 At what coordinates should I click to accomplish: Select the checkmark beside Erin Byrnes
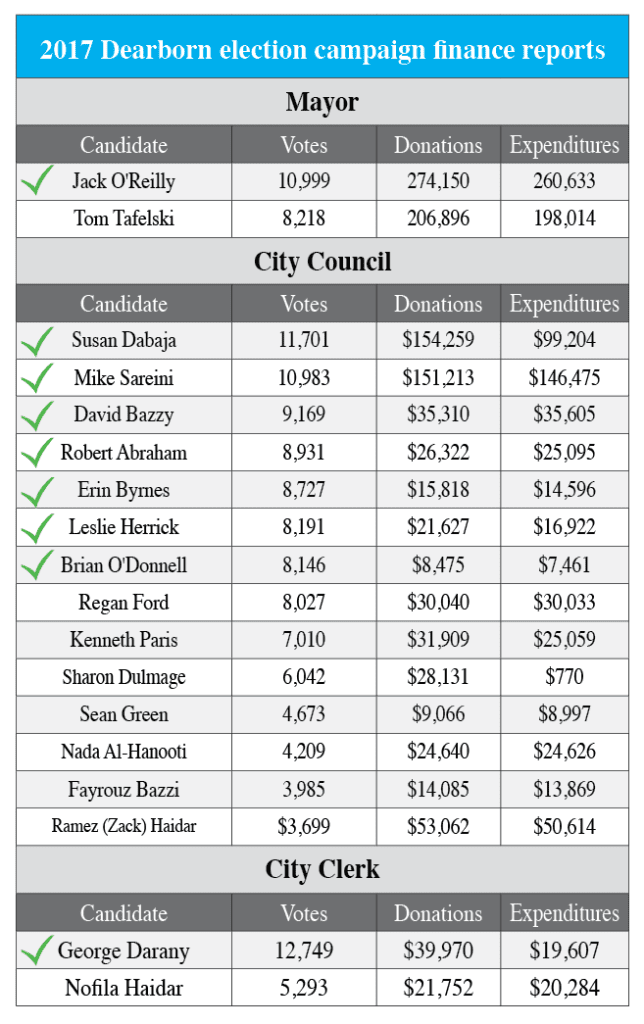37,490
